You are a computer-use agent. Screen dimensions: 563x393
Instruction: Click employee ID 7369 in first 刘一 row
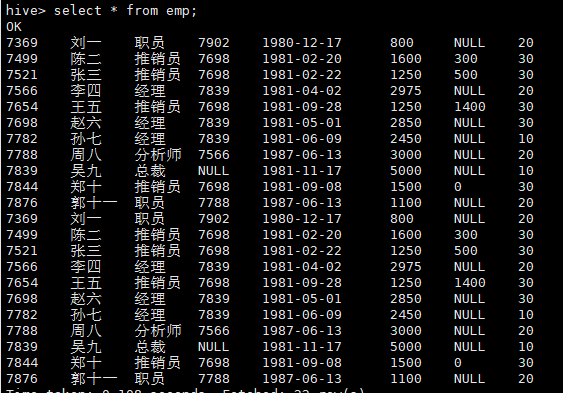point(22,43)
